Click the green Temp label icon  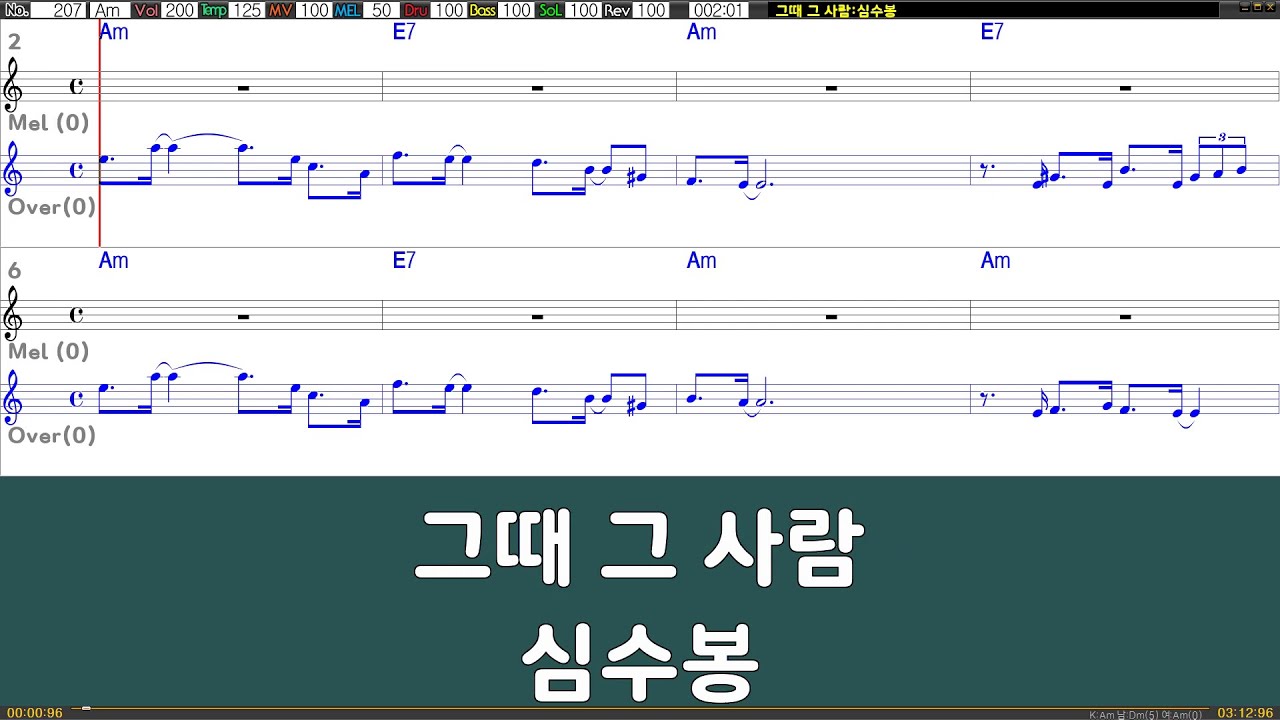click(213, 10)
